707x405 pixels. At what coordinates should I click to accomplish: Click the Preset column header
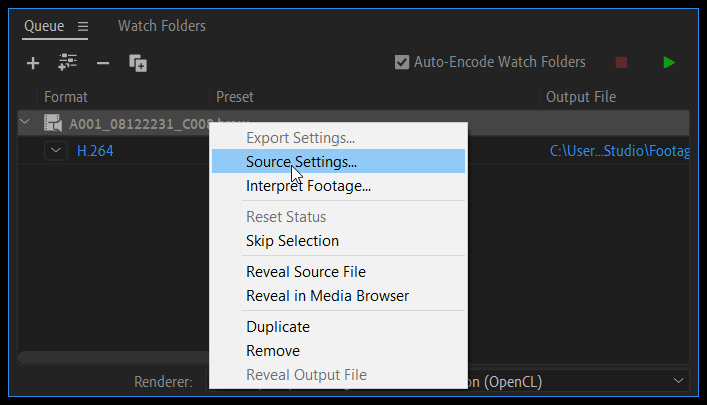click(x=235, y=97)
